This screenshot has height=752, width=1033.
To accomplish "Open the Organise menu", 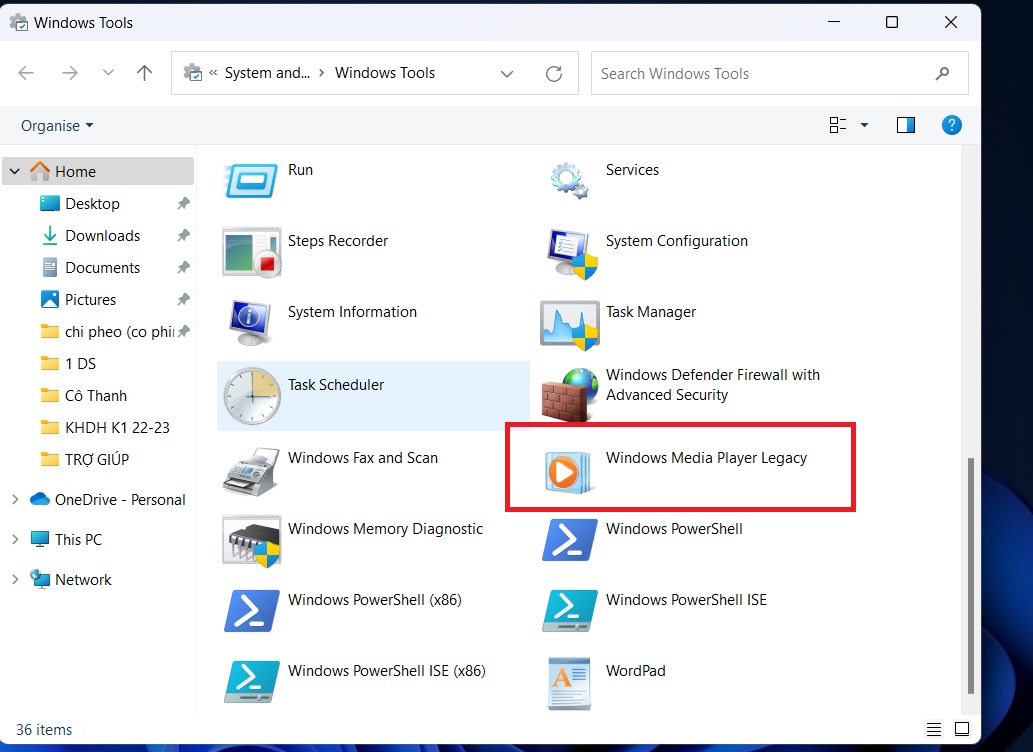I will (57, 125).
